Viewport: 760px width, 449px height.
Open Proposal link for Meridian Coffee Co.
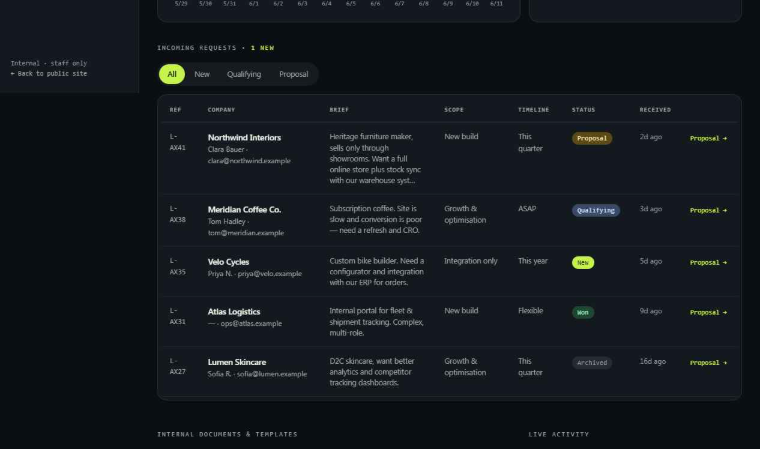(x=708, y=210)
